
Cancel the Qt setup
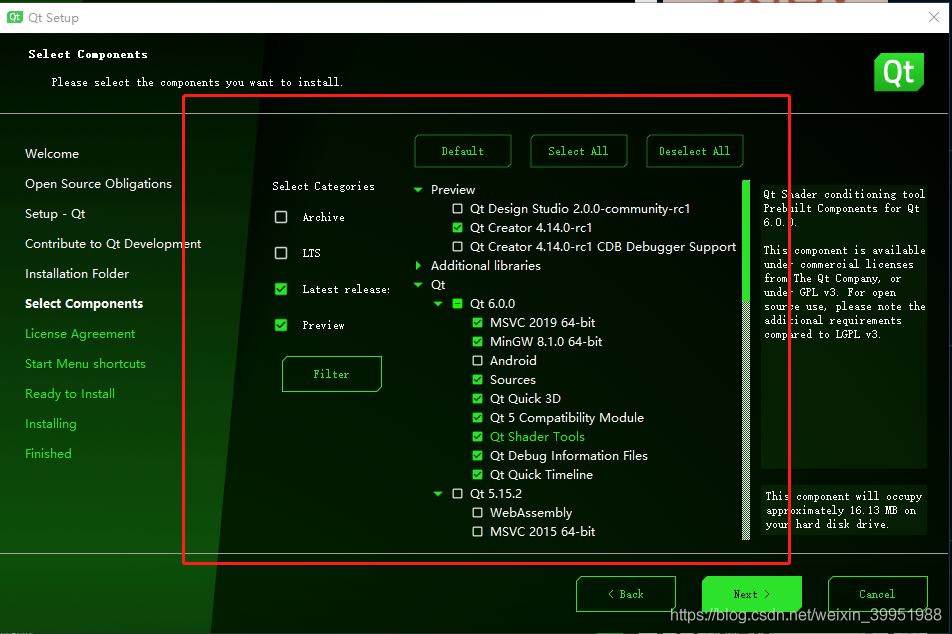877,594
